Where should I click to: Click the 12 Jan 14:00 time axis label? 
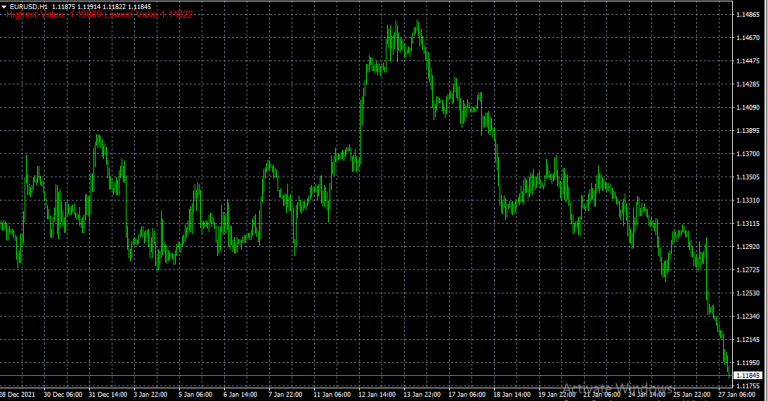[377, 395]
